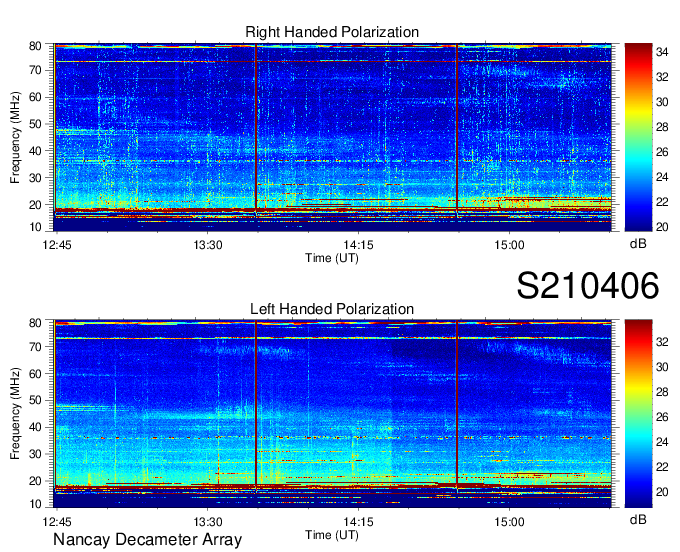680x552 pixels.
Task: Click the 50 MHz tick label on top plot
Action: click(x=35, y=124)
